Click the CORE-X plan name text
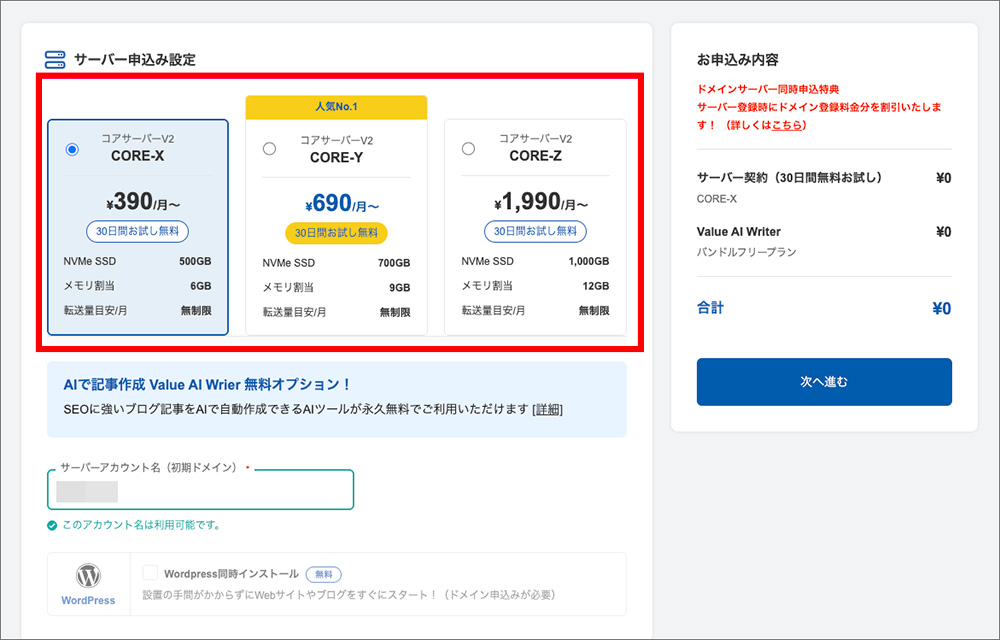 [x=137, y=156]
